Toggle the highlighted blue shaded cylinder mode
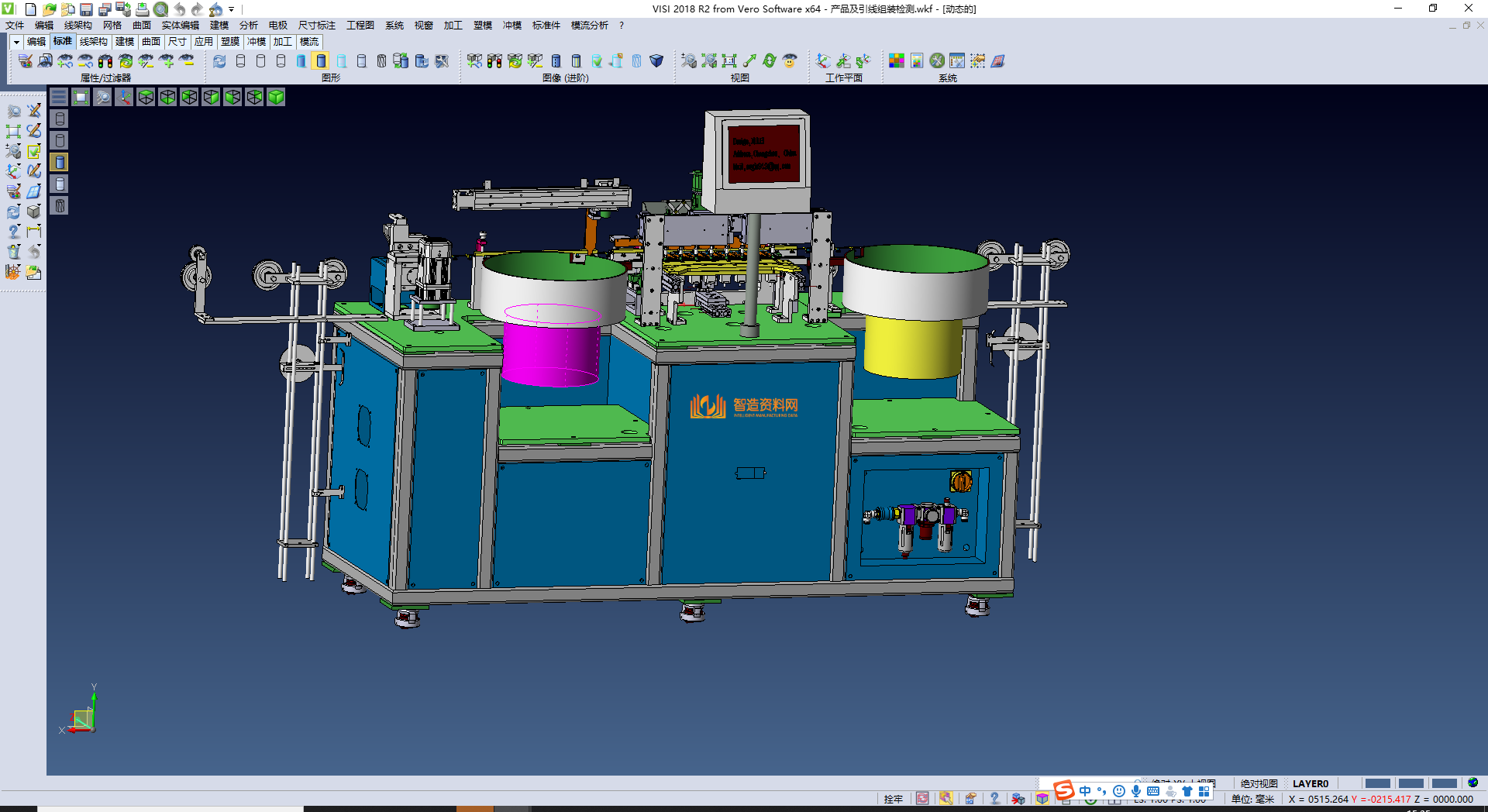The width and height of the screenshot is (1488, 812). pyautogui.click(x=321, y=60)
